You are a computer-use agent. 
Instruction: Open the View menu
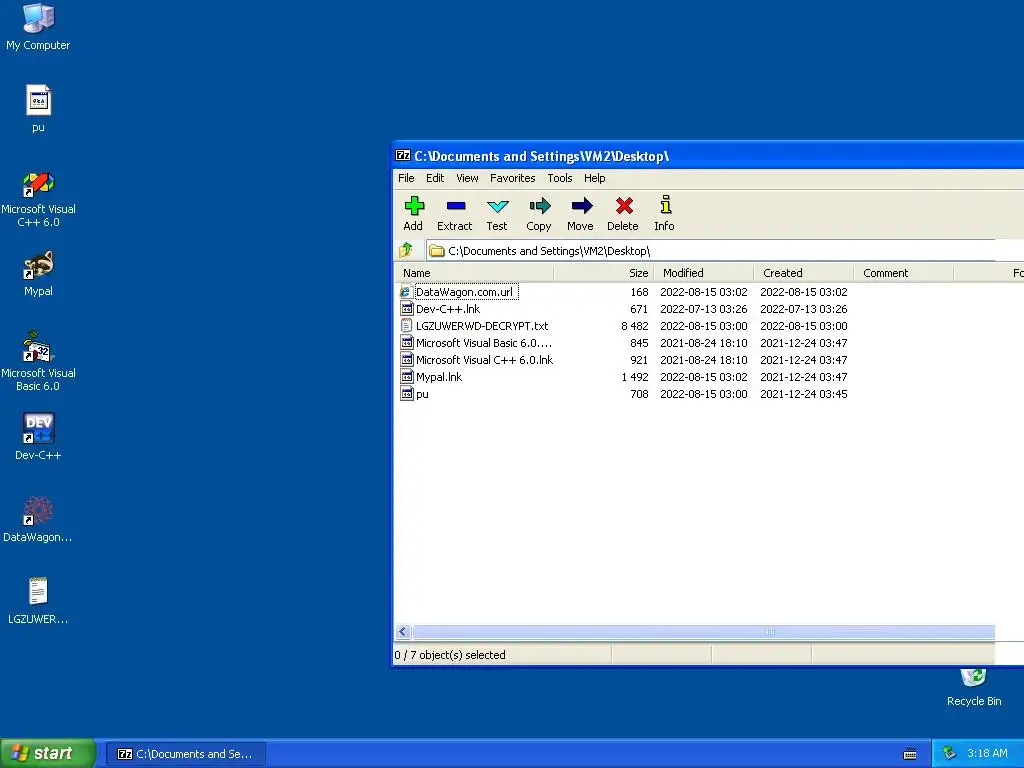467,178
